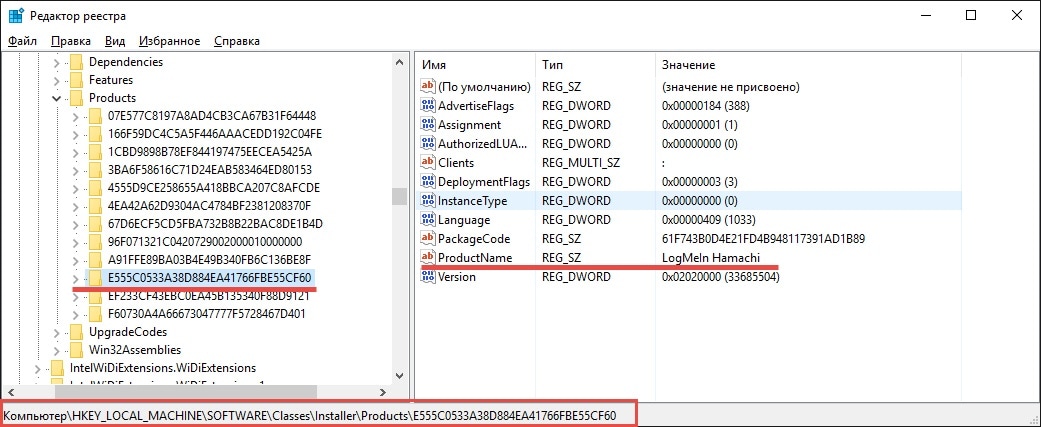The image size is (1041, 427).
Task: Expand the UpgradeCodes key
Action: tap(56, 332)
